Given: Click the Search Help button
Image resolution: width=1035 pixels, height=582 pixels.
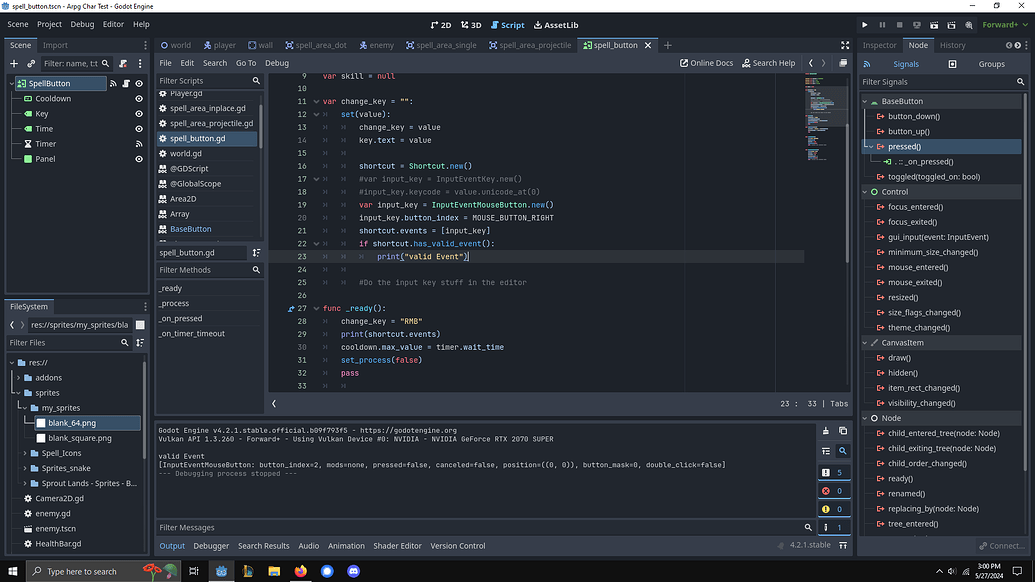Looking at the screenshot, I should pos(768,62).
